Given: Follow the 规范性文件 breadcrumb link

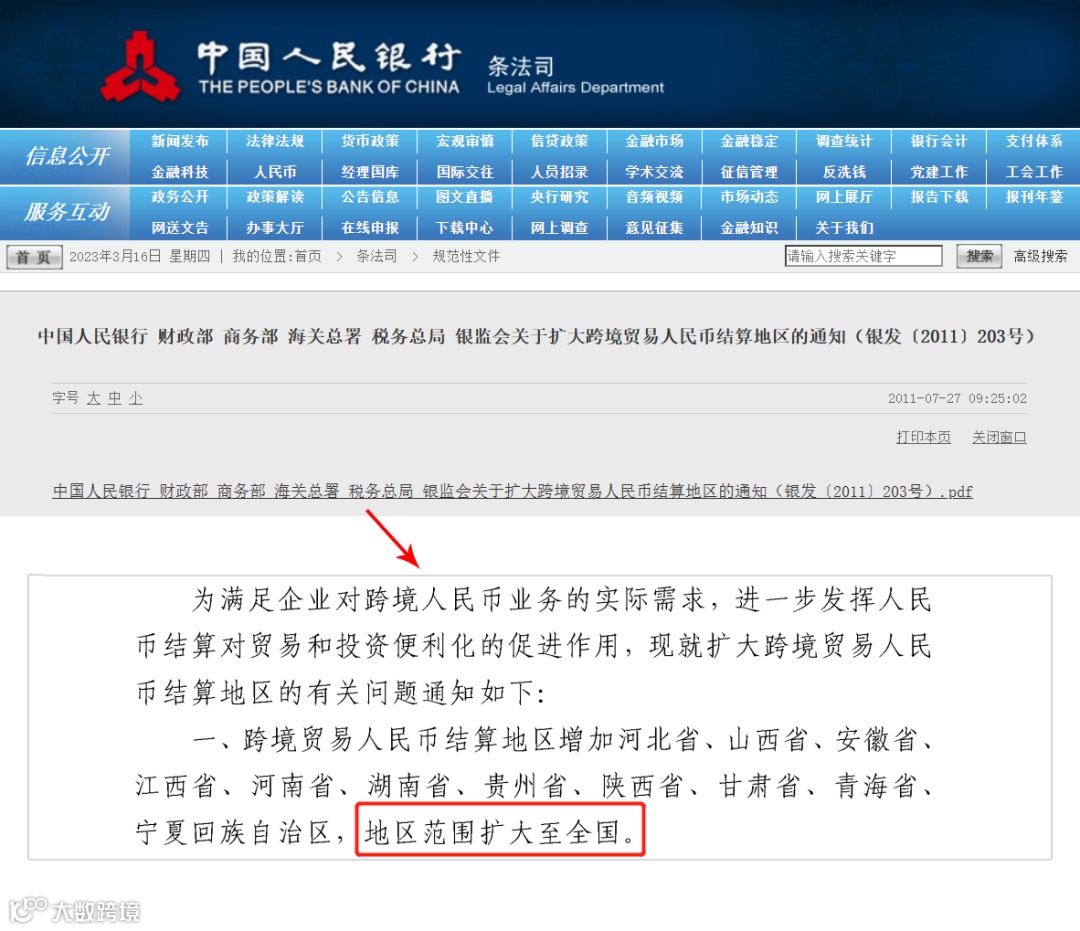Looking at the screenshot, I should point(466,256).
